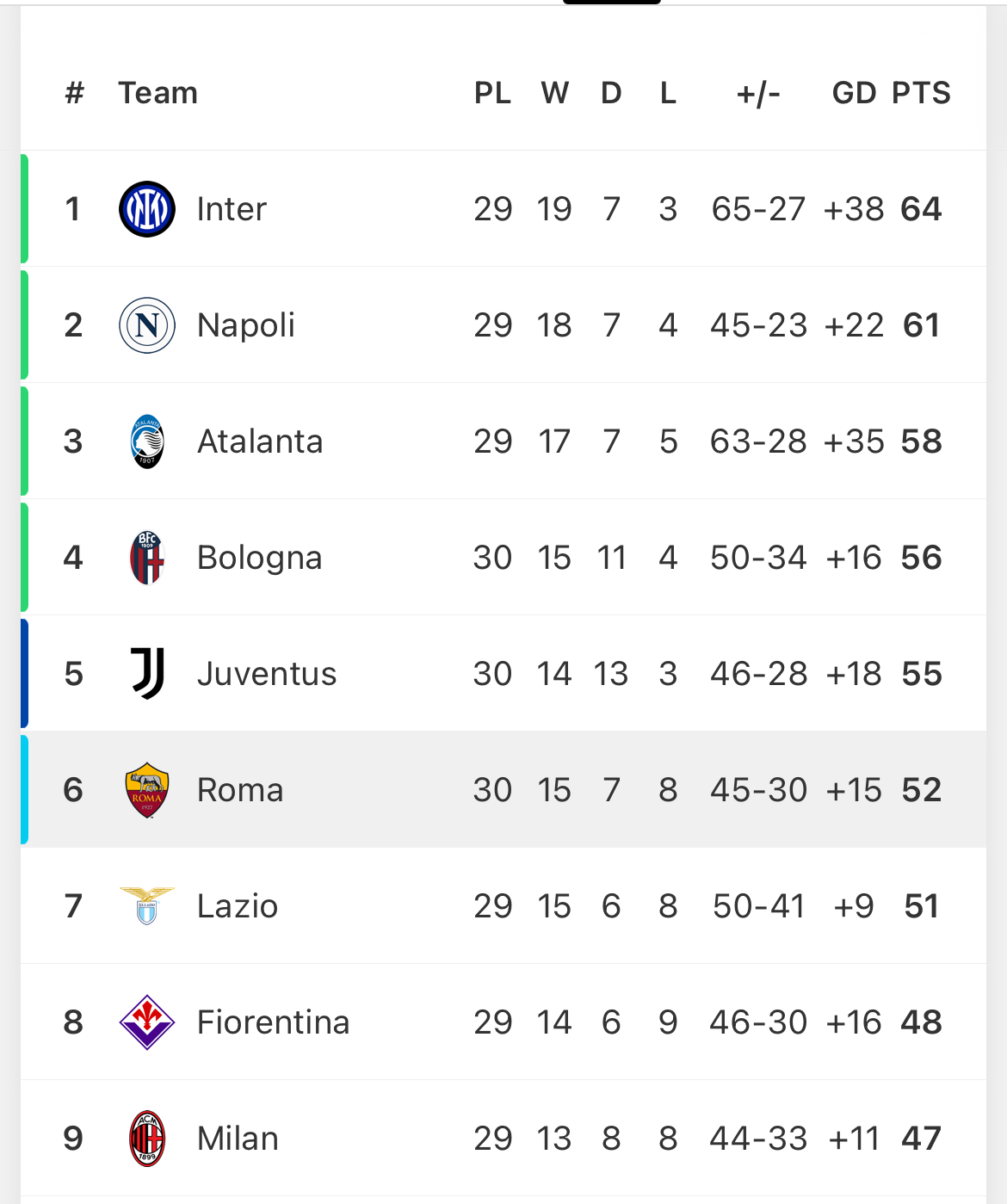Tap the Juventus club logo
Screen dimensions: 1007x1204
[147, 673]
